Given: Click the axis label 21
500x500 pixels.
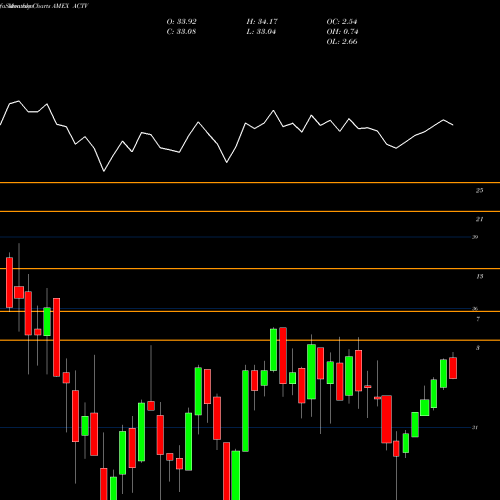Looking at the screenshot, I should 479,219.
